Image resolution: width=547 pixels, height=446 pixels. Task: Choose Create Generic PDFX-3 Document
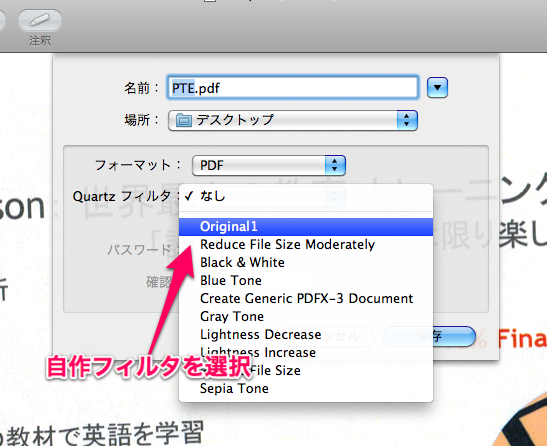point(306,298)
